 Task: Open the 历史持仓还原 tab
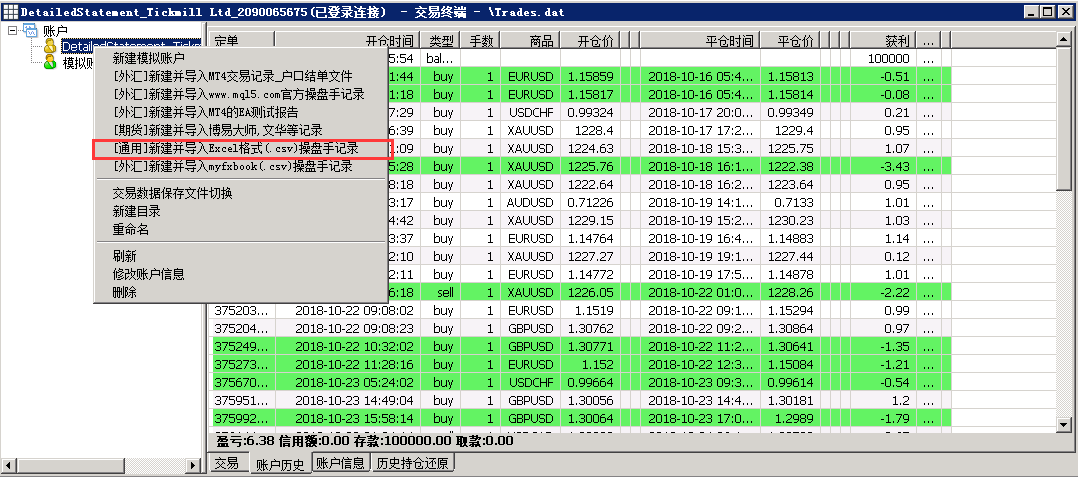(413, 464)
